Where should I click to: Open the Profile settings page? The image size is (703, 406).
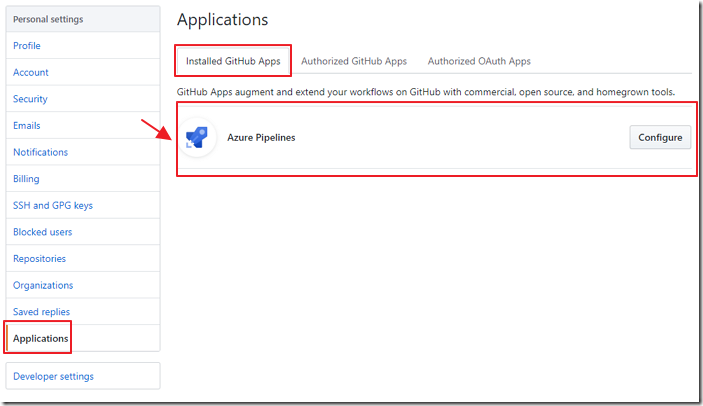(83, 46)
